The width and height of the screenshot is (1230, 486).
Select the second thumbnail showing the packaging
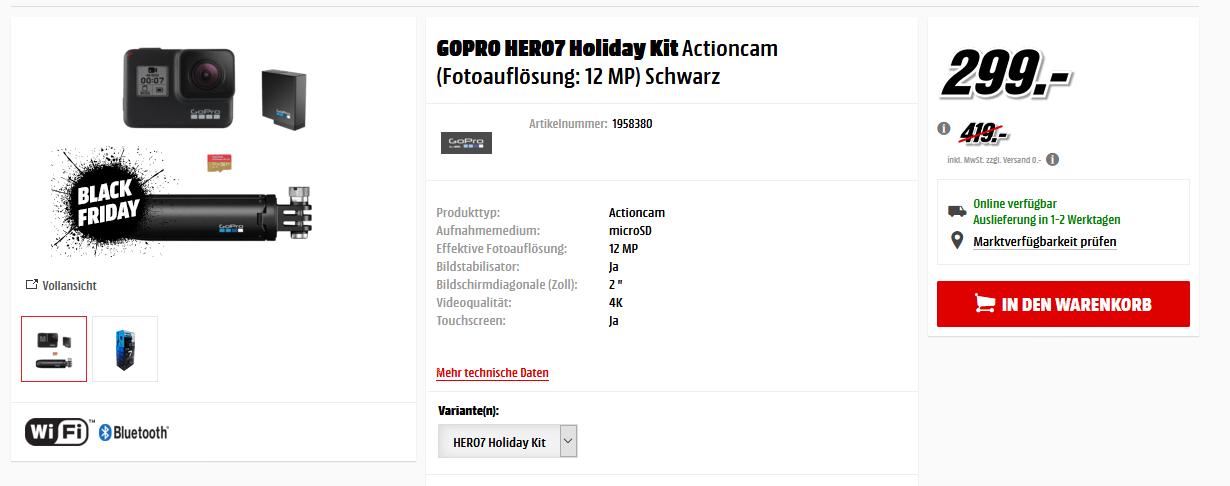pyautogui.click(x=125, y=349)
